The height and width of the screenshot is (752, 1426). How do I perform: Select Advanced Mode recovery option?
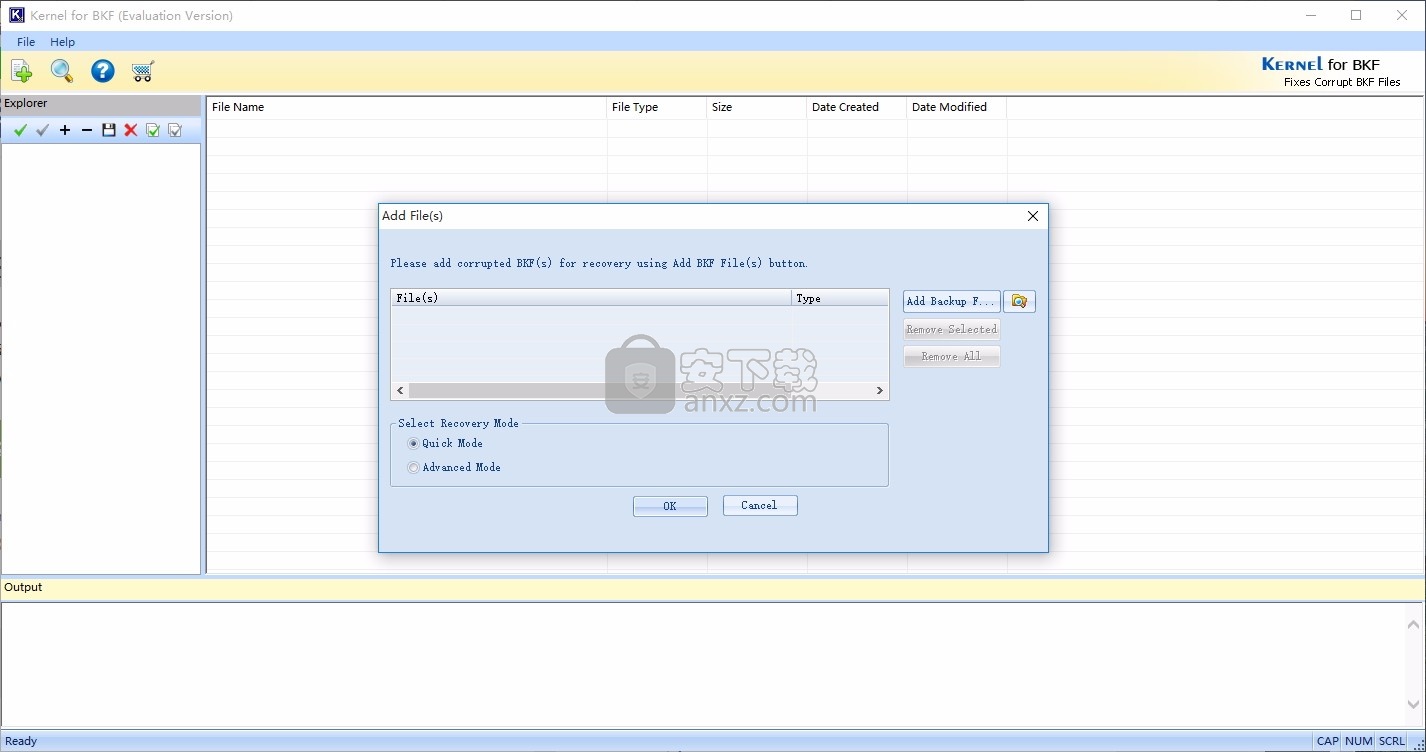coord(454,467)
